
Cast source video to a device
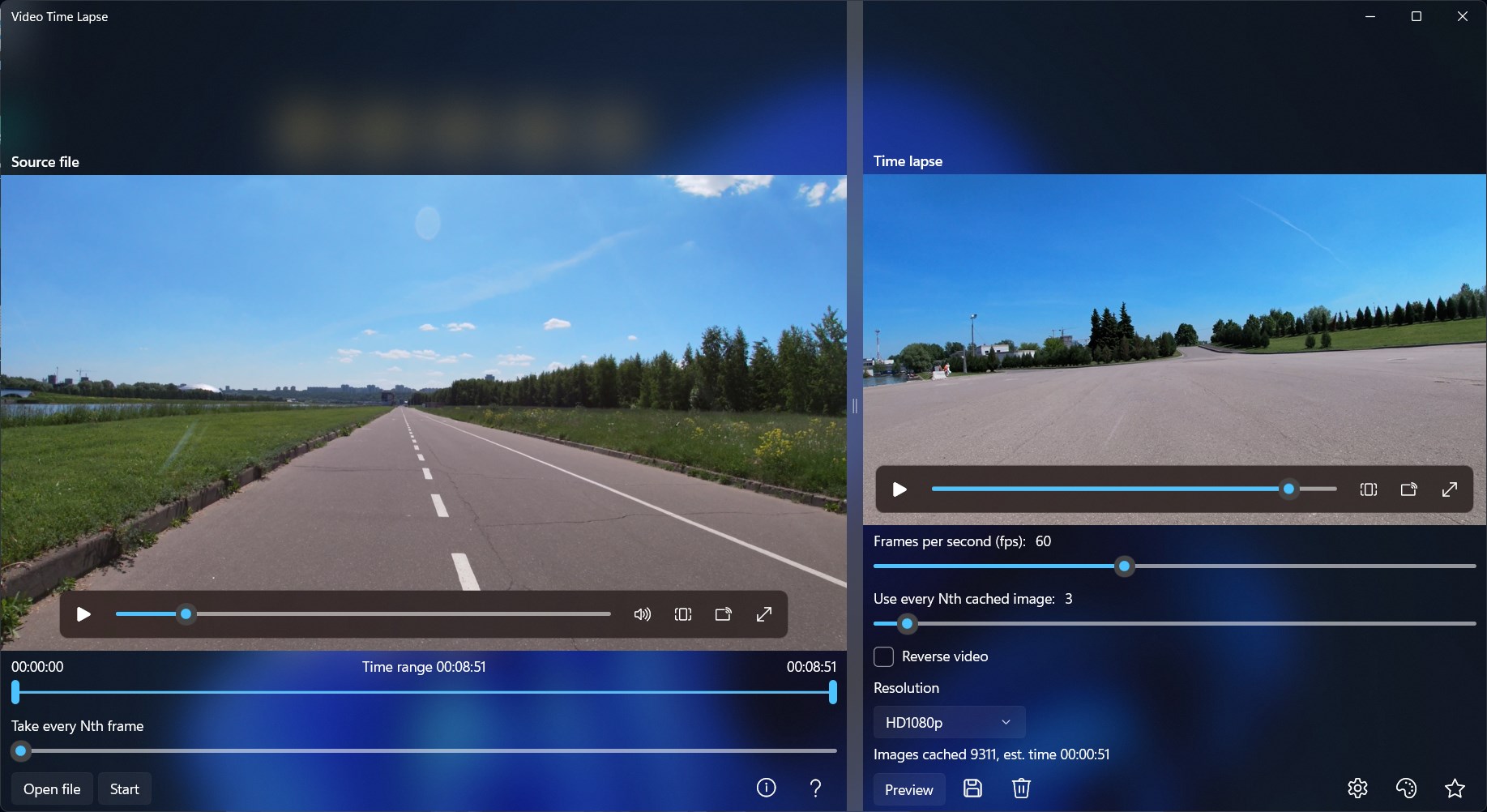tap(724, 614)
